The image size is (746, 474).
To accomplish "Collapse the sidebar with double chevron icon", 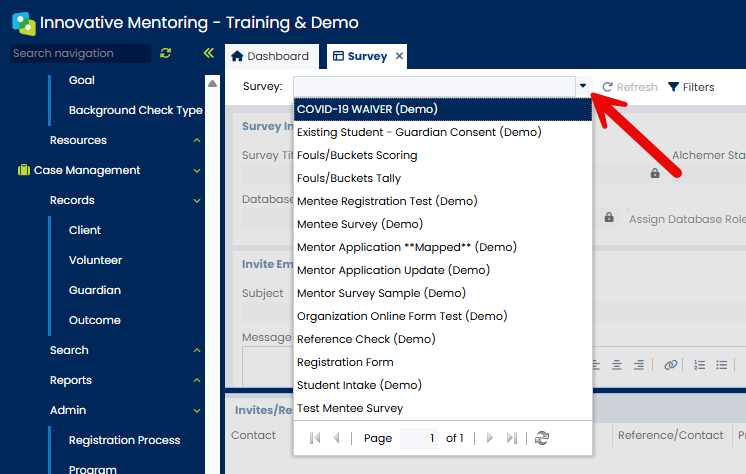I will 208,53.
